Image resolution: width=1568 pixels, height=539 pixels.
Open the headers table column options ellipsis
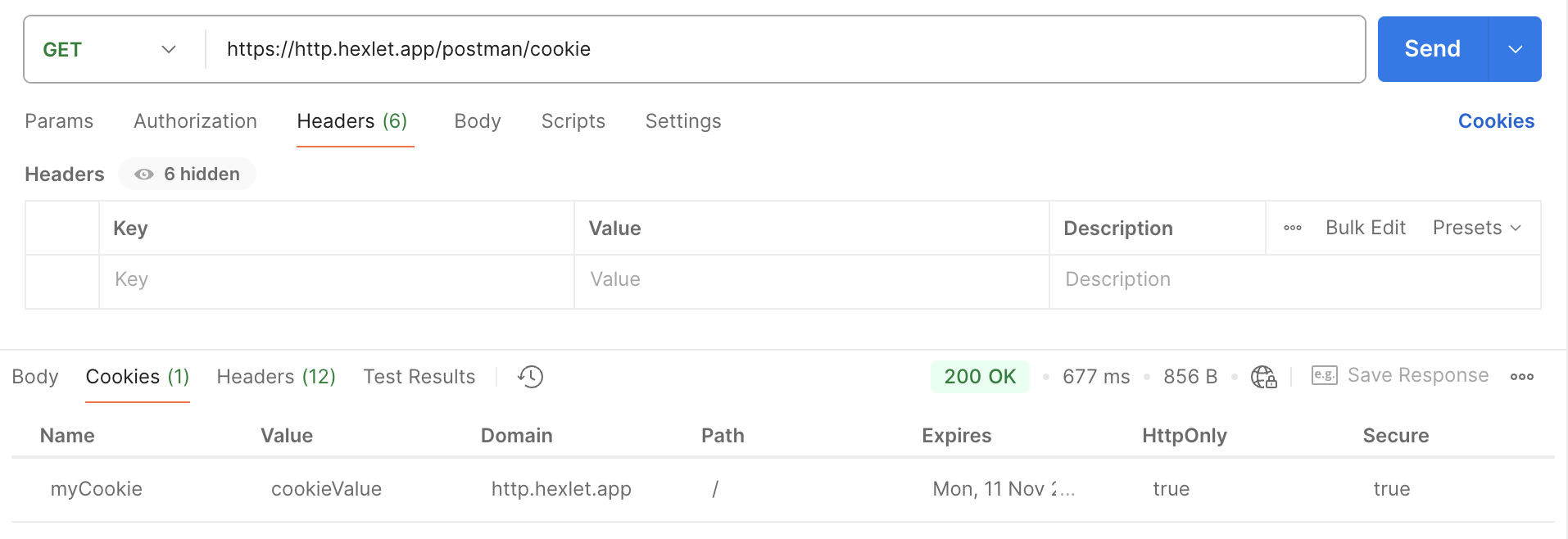point(1293,228)
